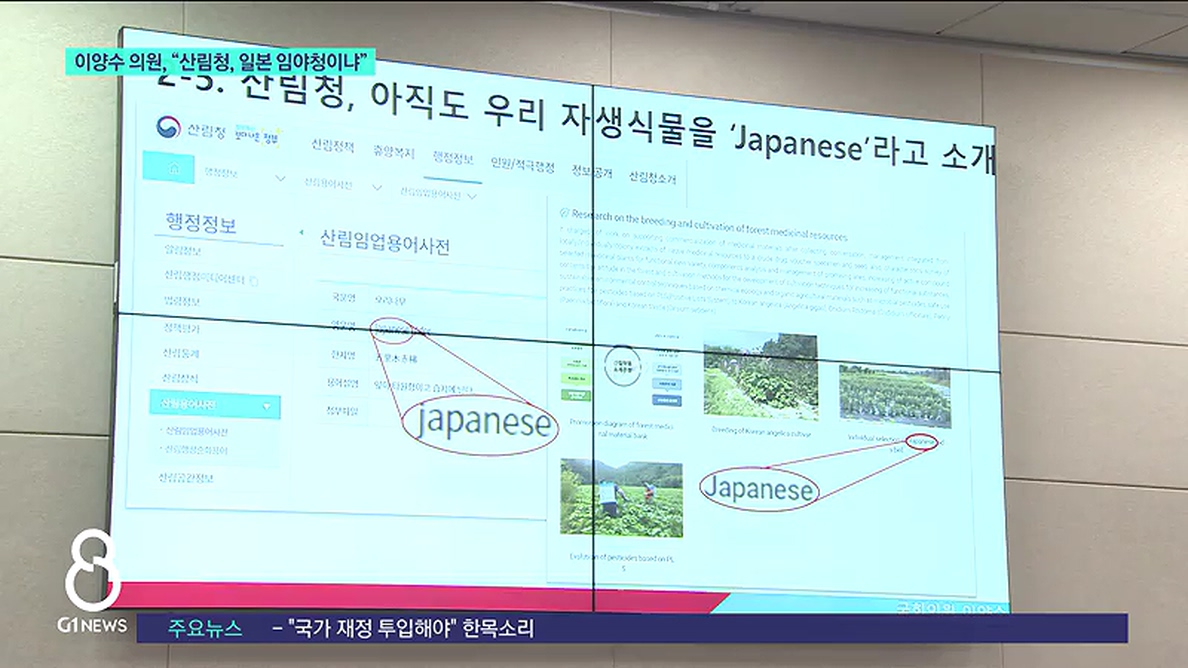Image resolution: width=1188 pixels, height=668 pixels.
Task: Click the small icon beside 산림임업용어사전 heading
Action: click(x=302, y=233)
